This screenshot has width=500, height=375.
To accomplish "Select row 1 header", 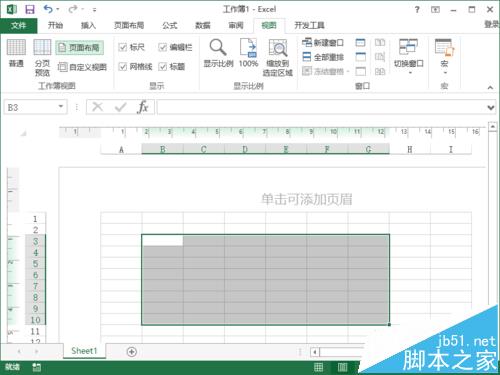I will coord(35,219).
